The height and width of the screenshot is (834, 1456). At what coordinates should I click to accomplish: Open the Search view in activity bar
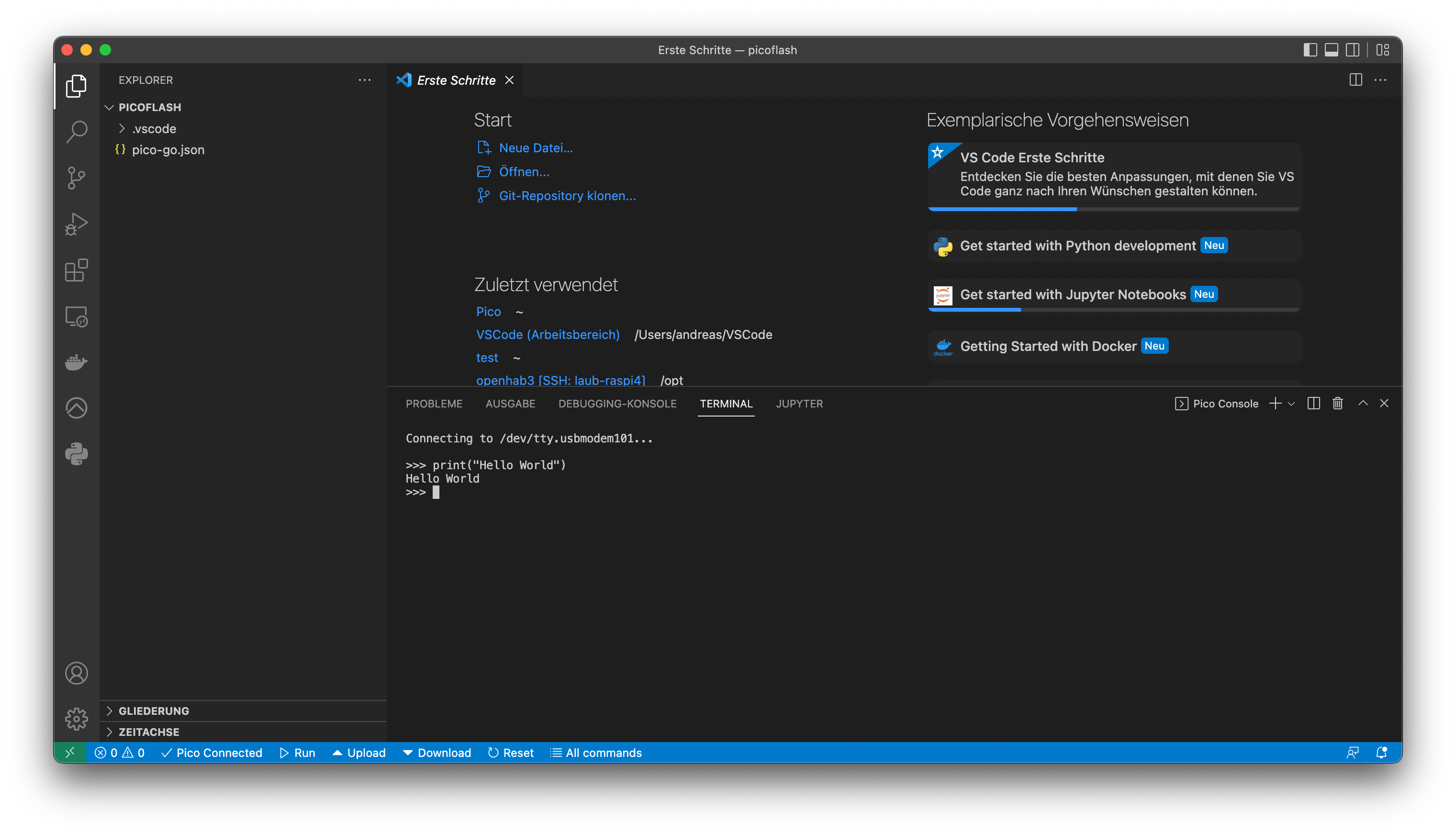(76, 132)
